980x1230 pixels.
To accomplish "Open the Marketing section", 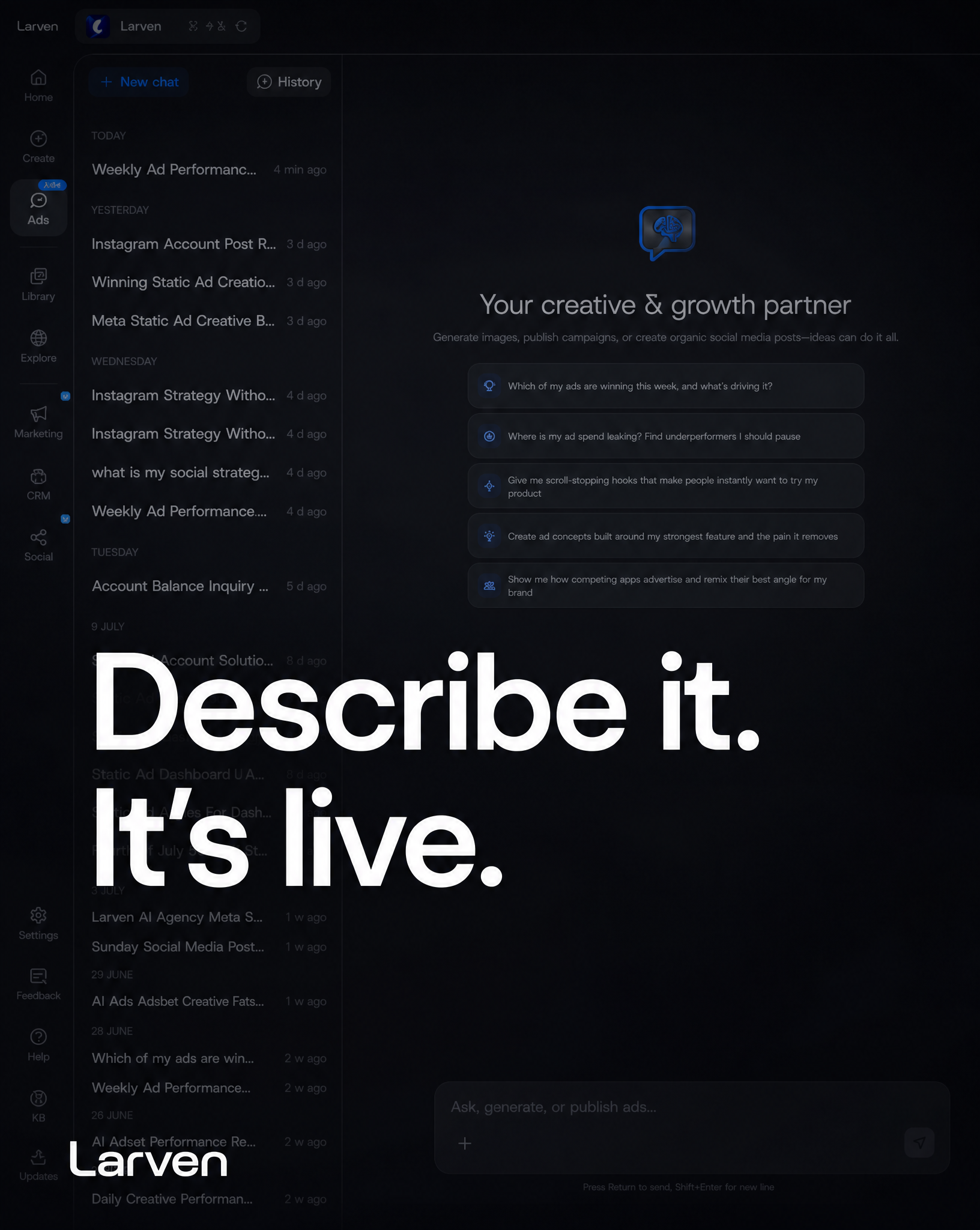I will (x=38, y=422).
